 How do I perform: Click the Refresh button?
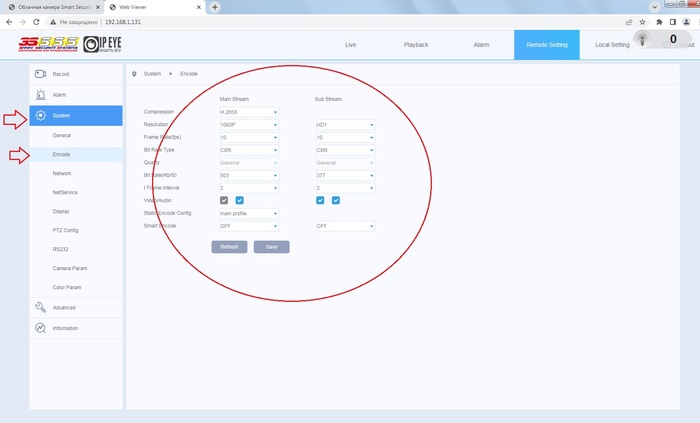(x=229, y=247)
